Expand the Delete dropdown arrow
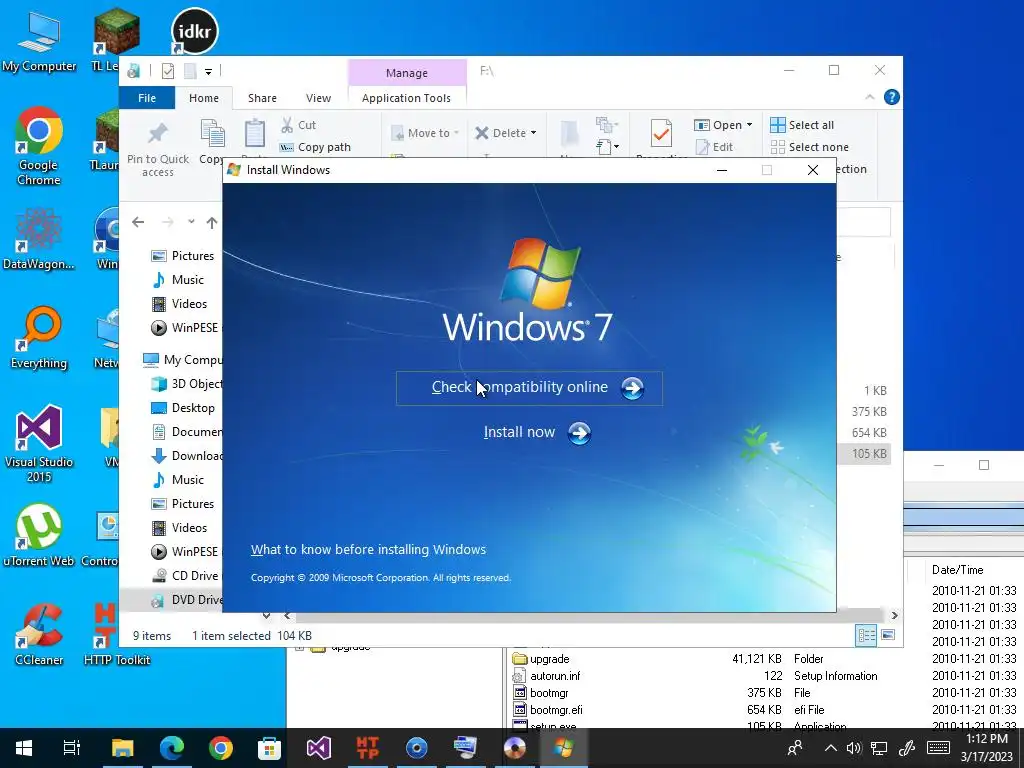 tap(534, 133)
